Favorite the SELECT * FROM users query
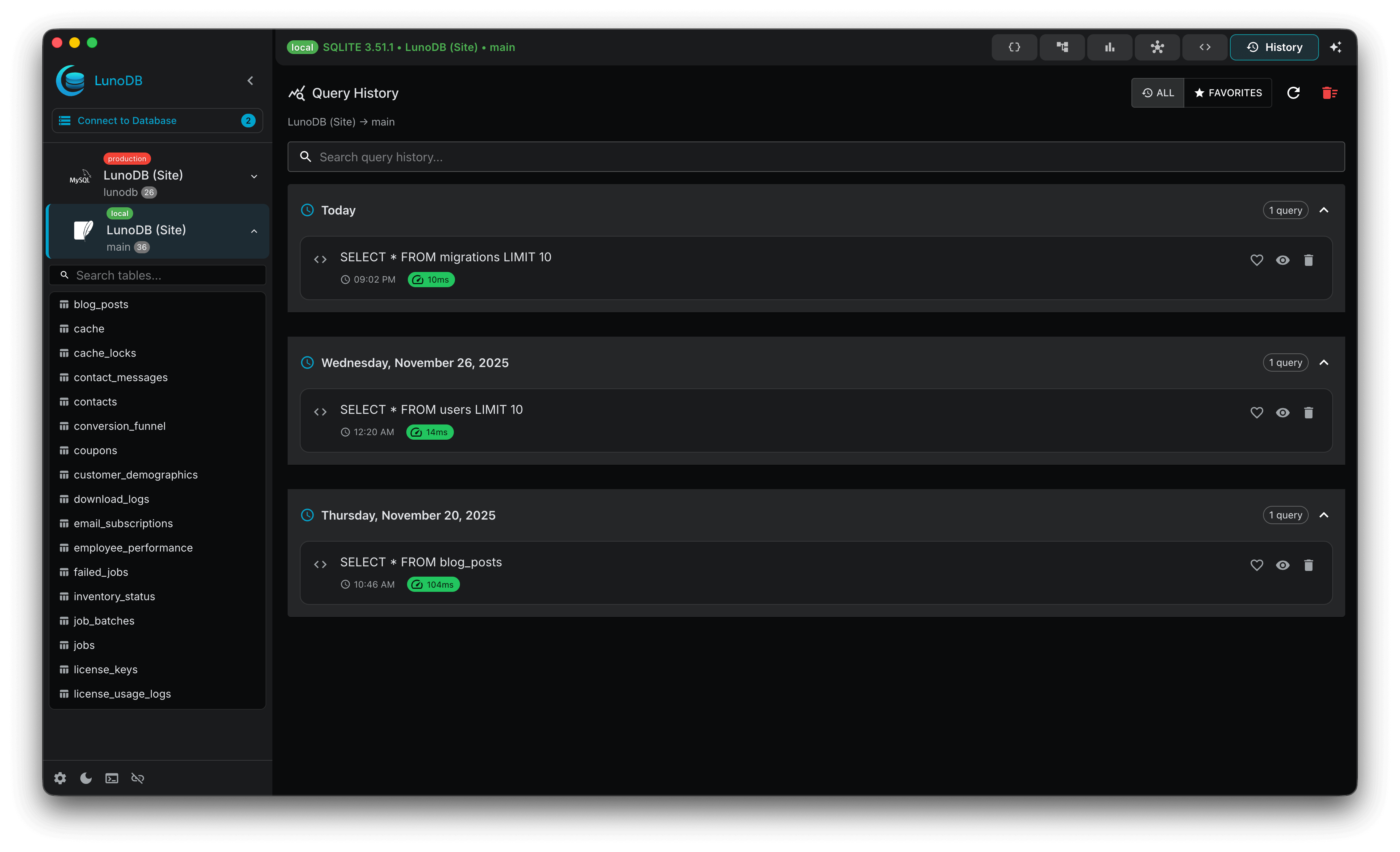Viewport: 1400px width, 852px height. (x=1257, y=412)
